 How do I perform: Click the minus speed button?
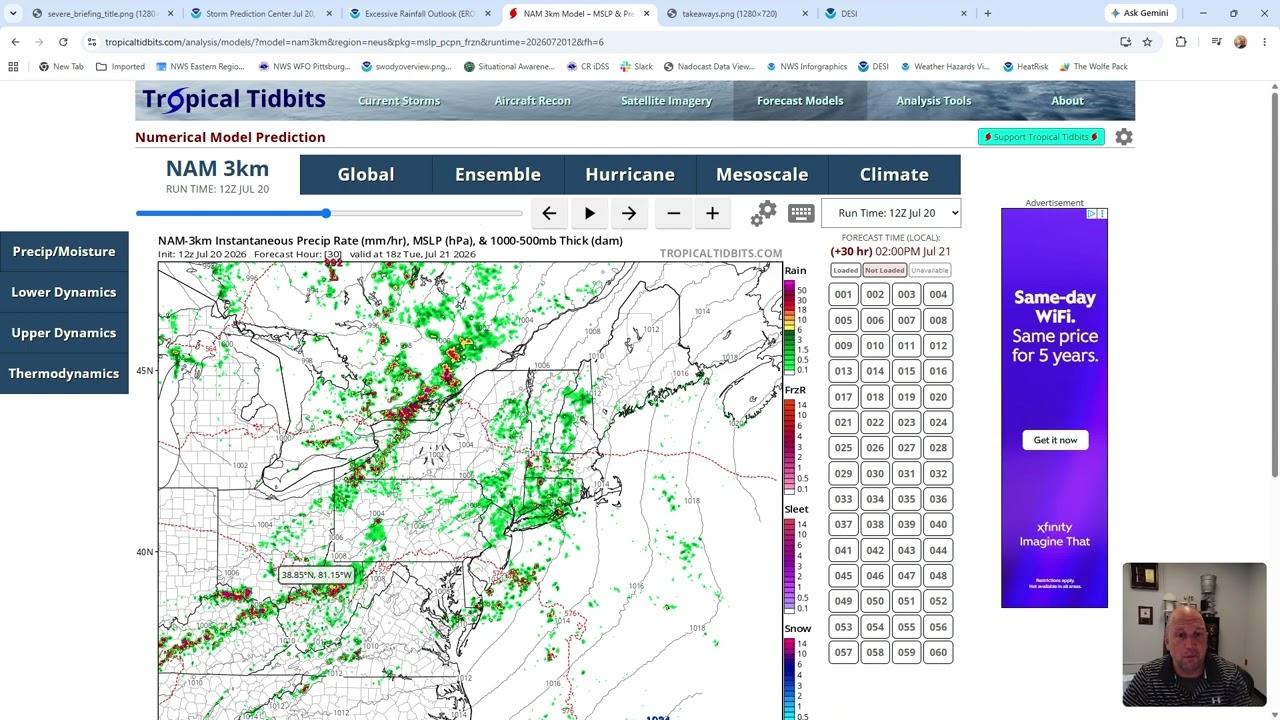pos(673,213)
